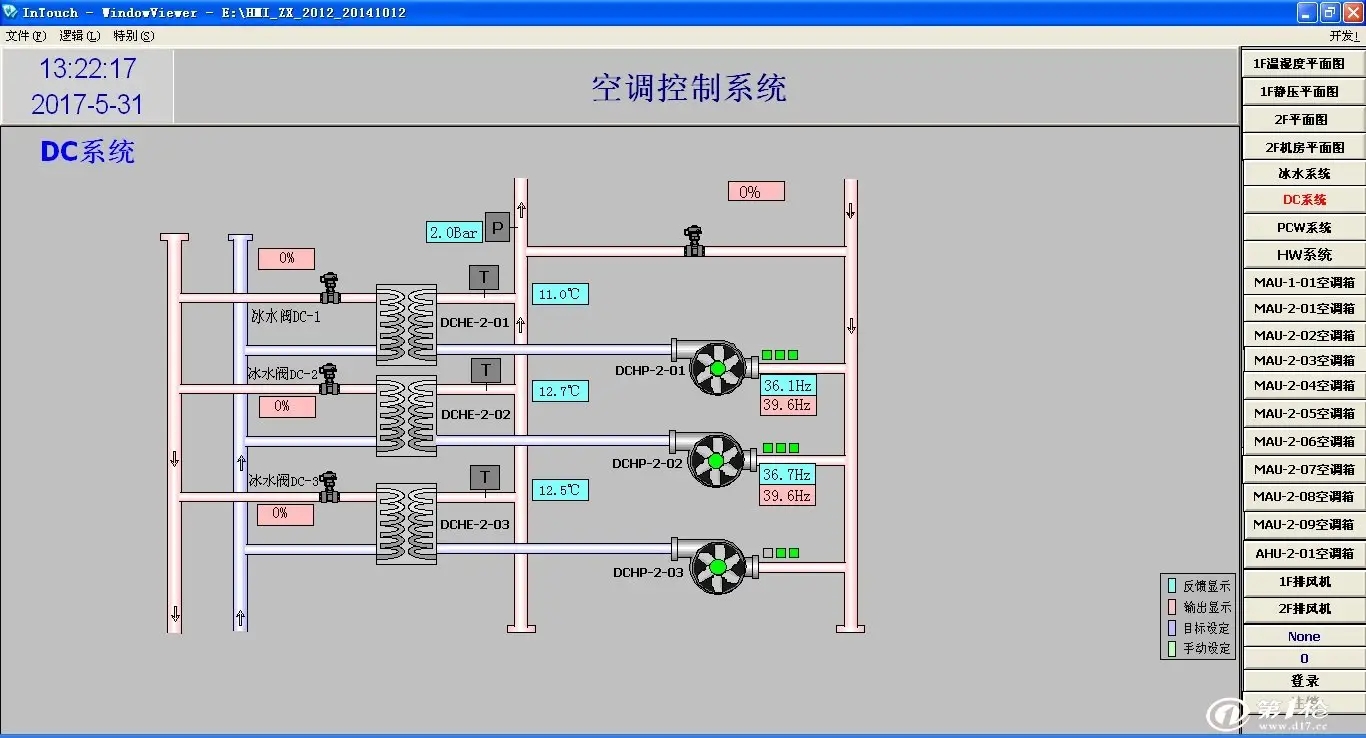Open the 1F静压平面图 page
Screen dimensions: 1366x738
click(1304, 91)
